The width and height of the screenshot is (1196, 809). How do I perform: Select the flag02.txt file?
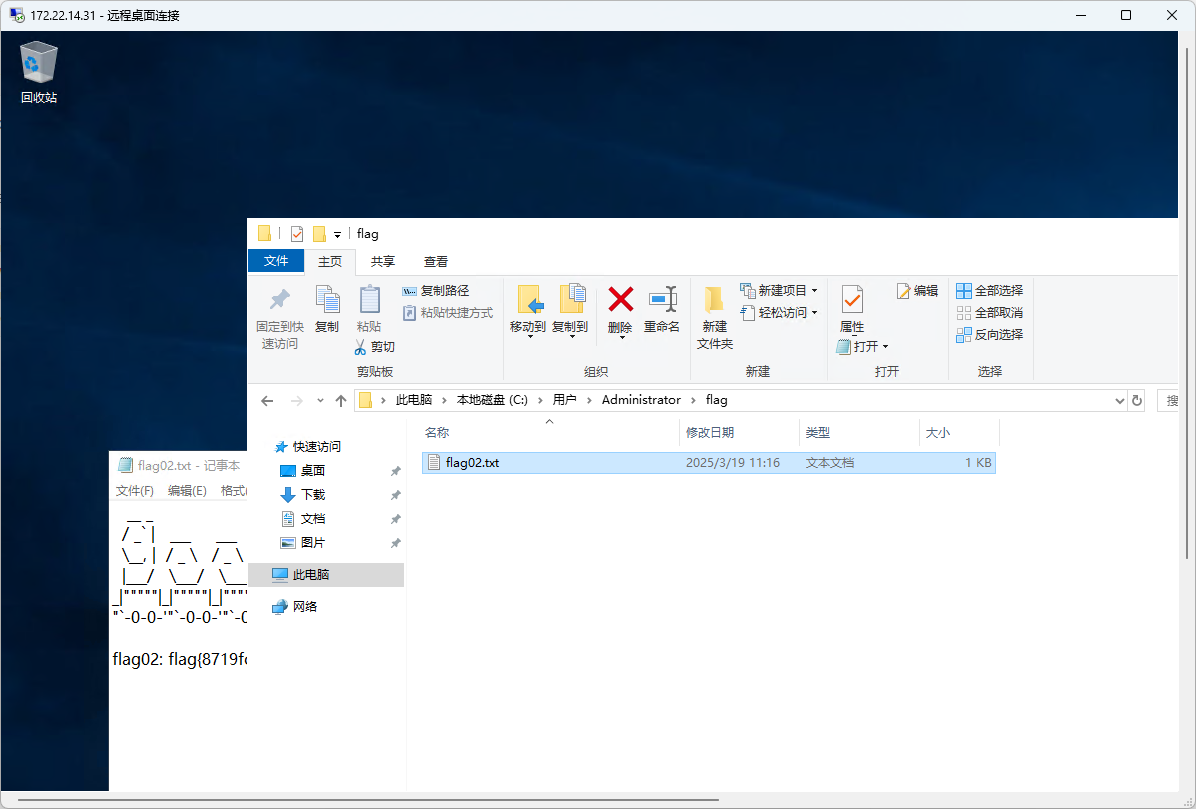click(x=472, y=463)
